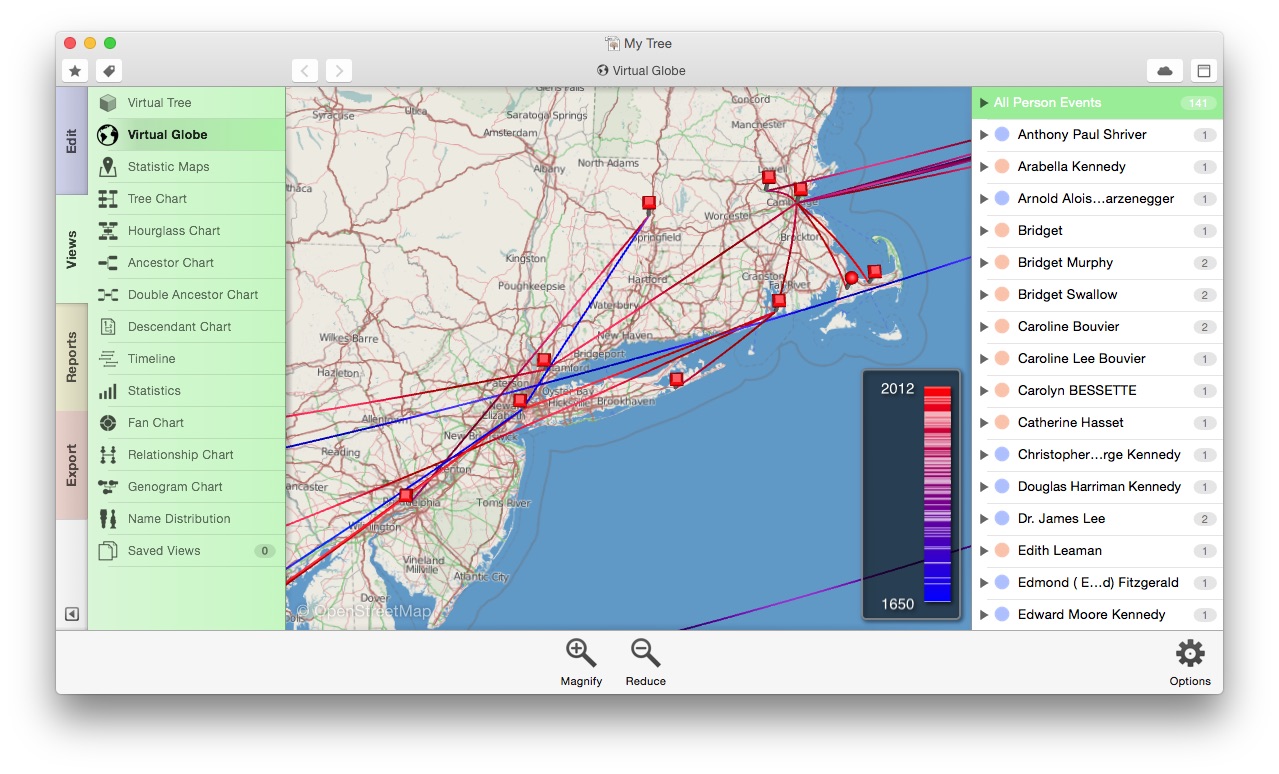This screenshot has height=774, width=1279.
Task: Click the map marker near Fall River
Action: [779, 301]
